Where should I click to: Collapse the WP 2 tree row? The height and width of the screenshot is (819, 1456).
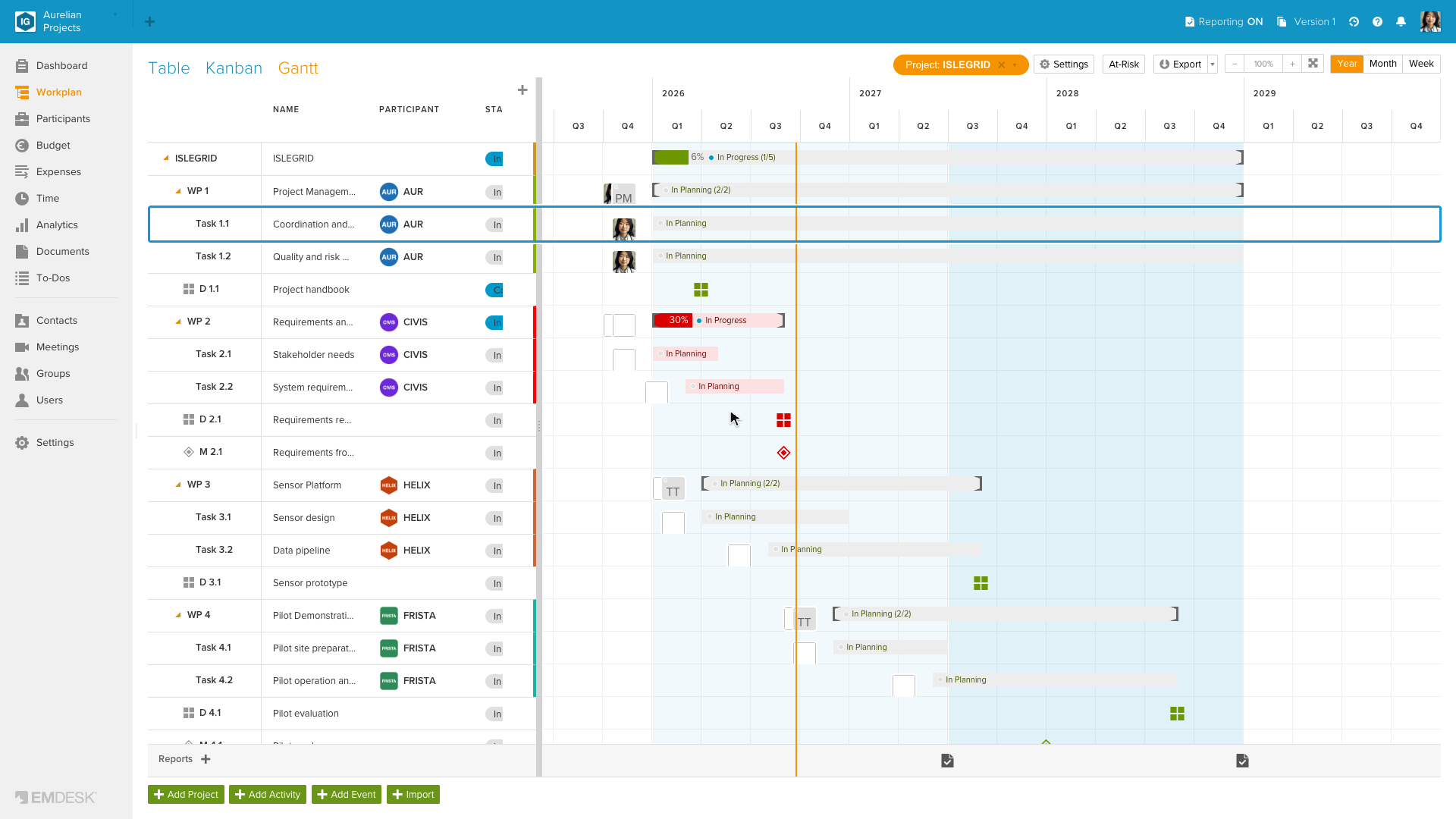click(x=178, y=322)
